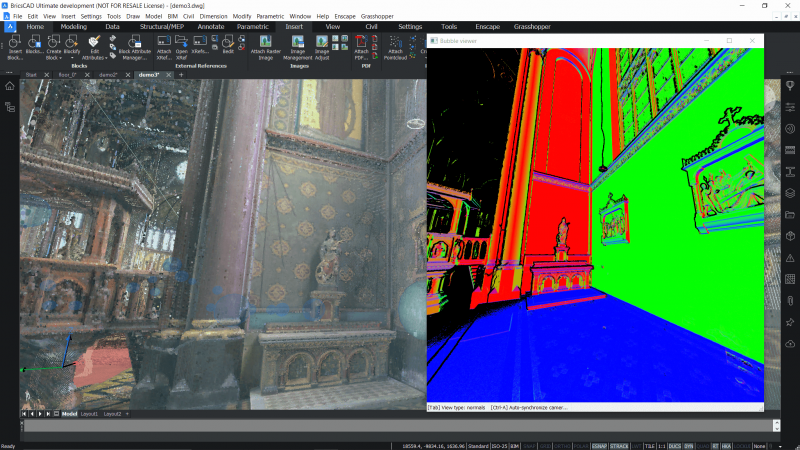Click the command line input field
The image size is (800, 450).
pyautogui.click(x=398, y=426)
